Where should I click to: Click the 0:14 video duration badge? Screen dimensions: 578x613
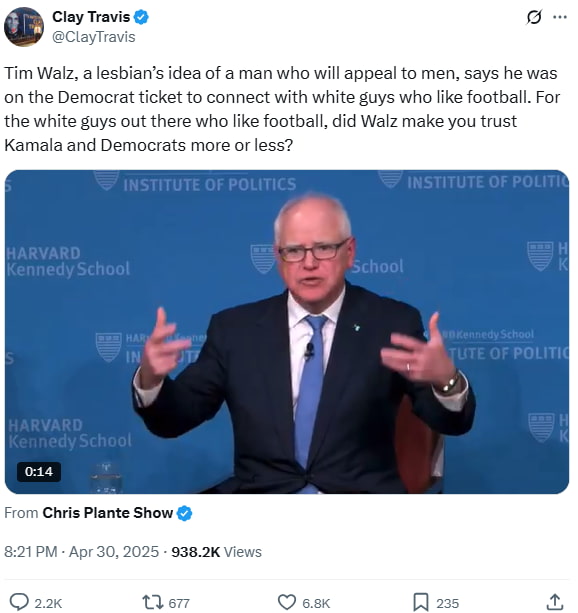pyautogui.click(x=39, y=471)
